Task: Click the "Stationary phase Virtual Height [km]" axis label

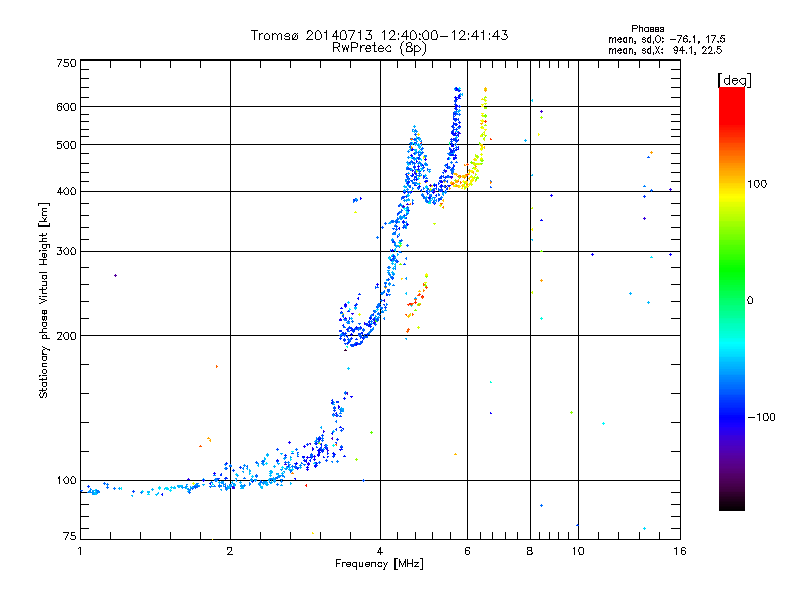Action: pos(44,301)
